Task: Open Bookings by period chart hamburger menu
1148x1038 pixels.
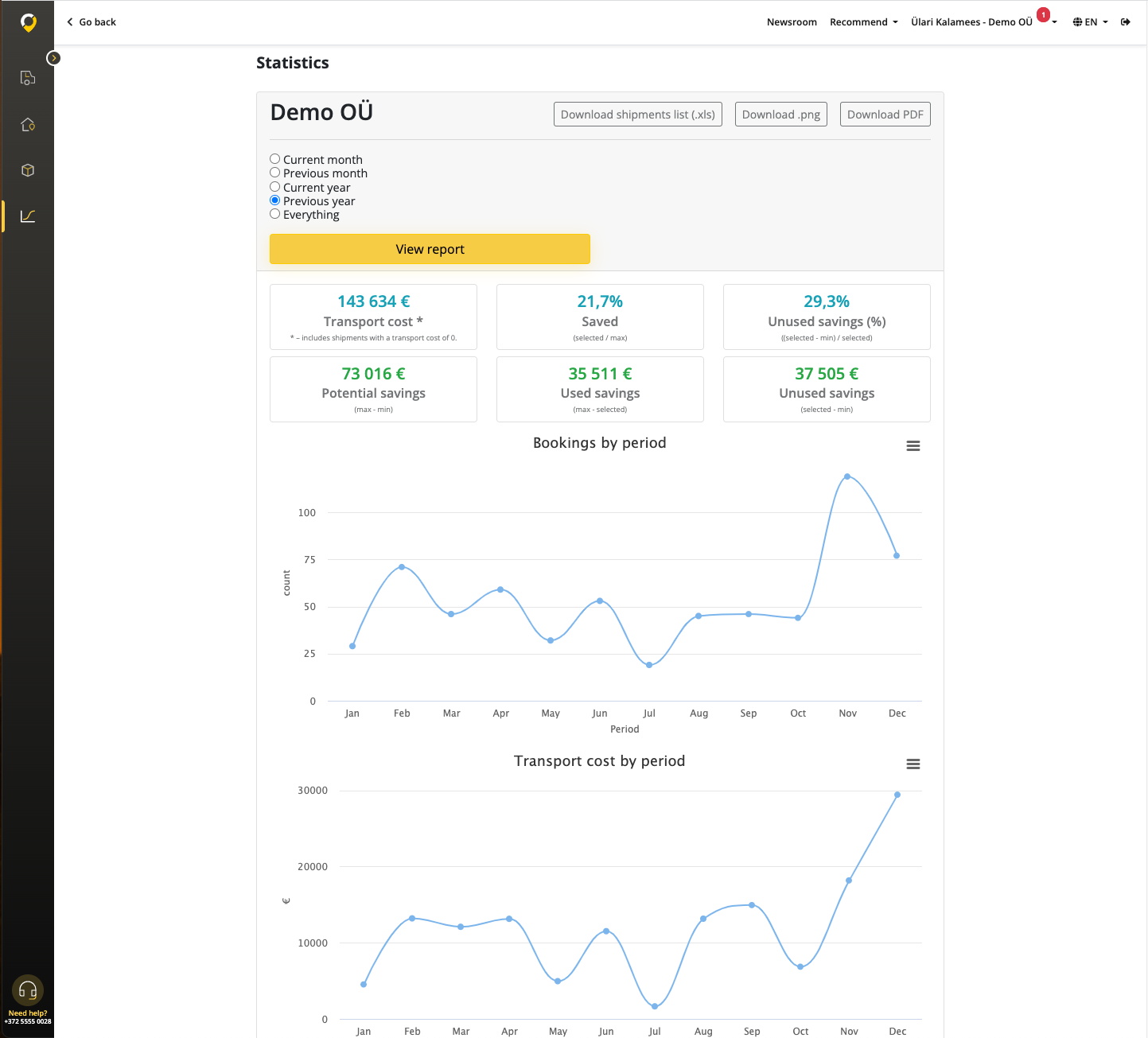Action: pyautogui.click(x=913, y=446)
